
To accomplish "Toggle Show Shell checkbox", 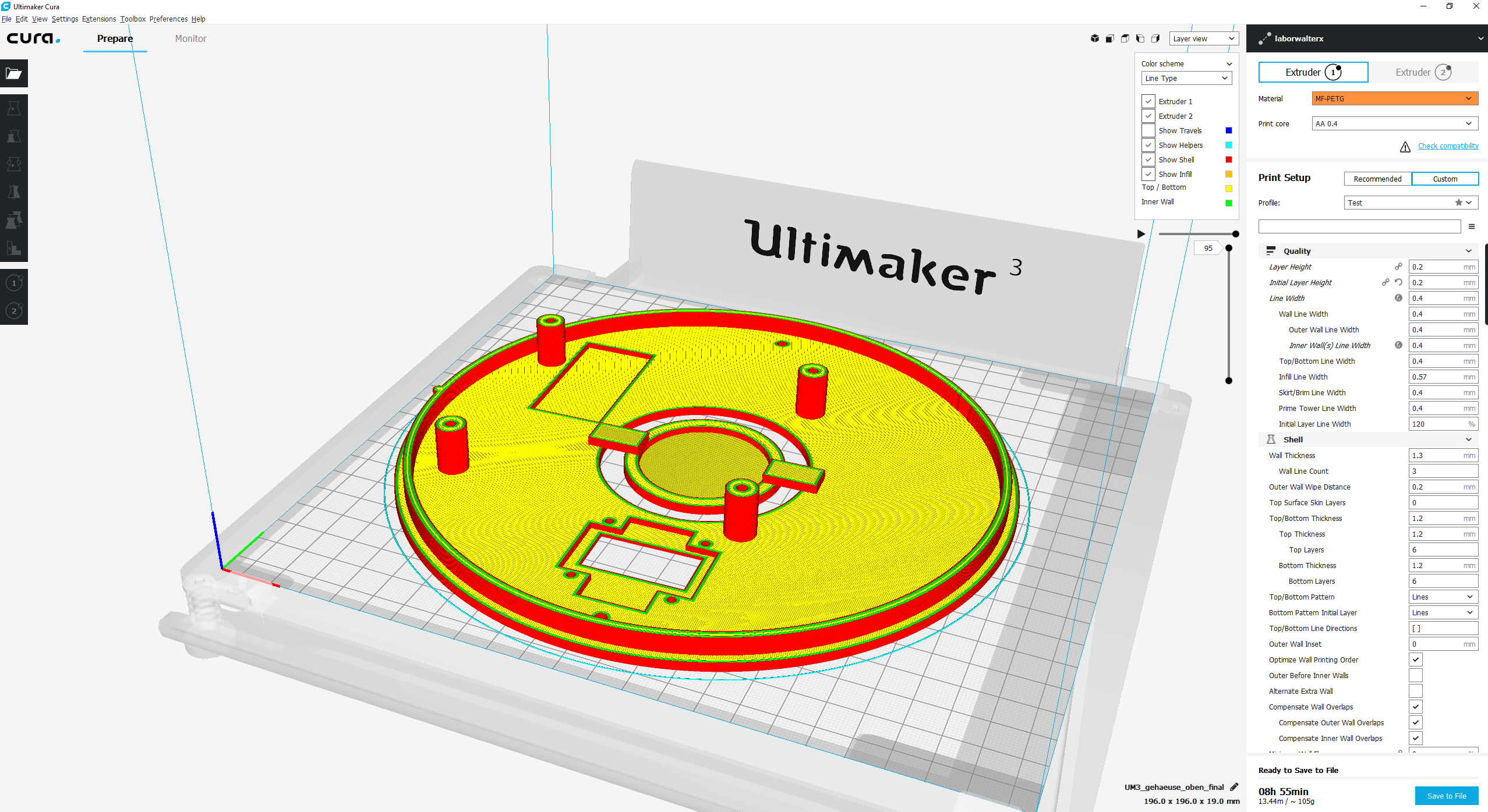I will (1148, 159).
